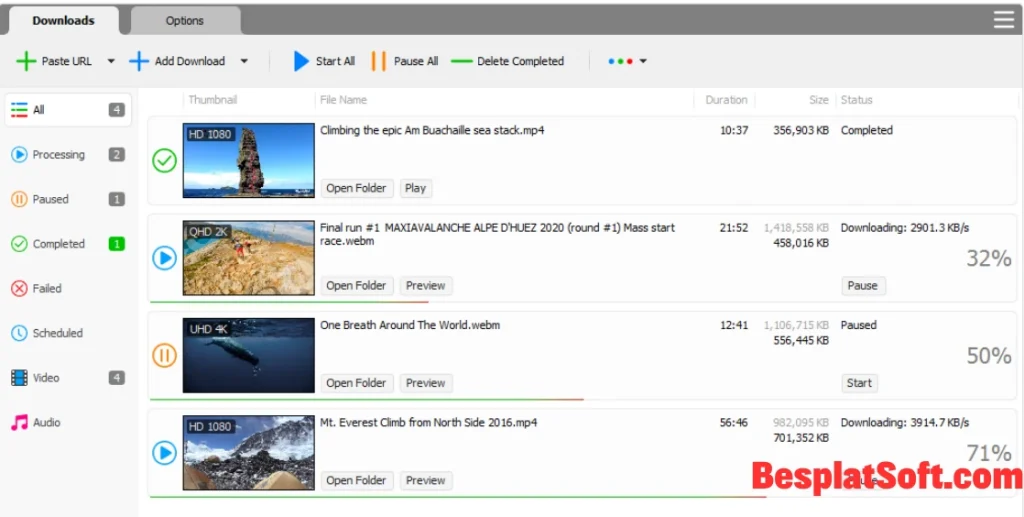Preview One Breath Around The World
The image size is (1024, 517).
(426, 383)
